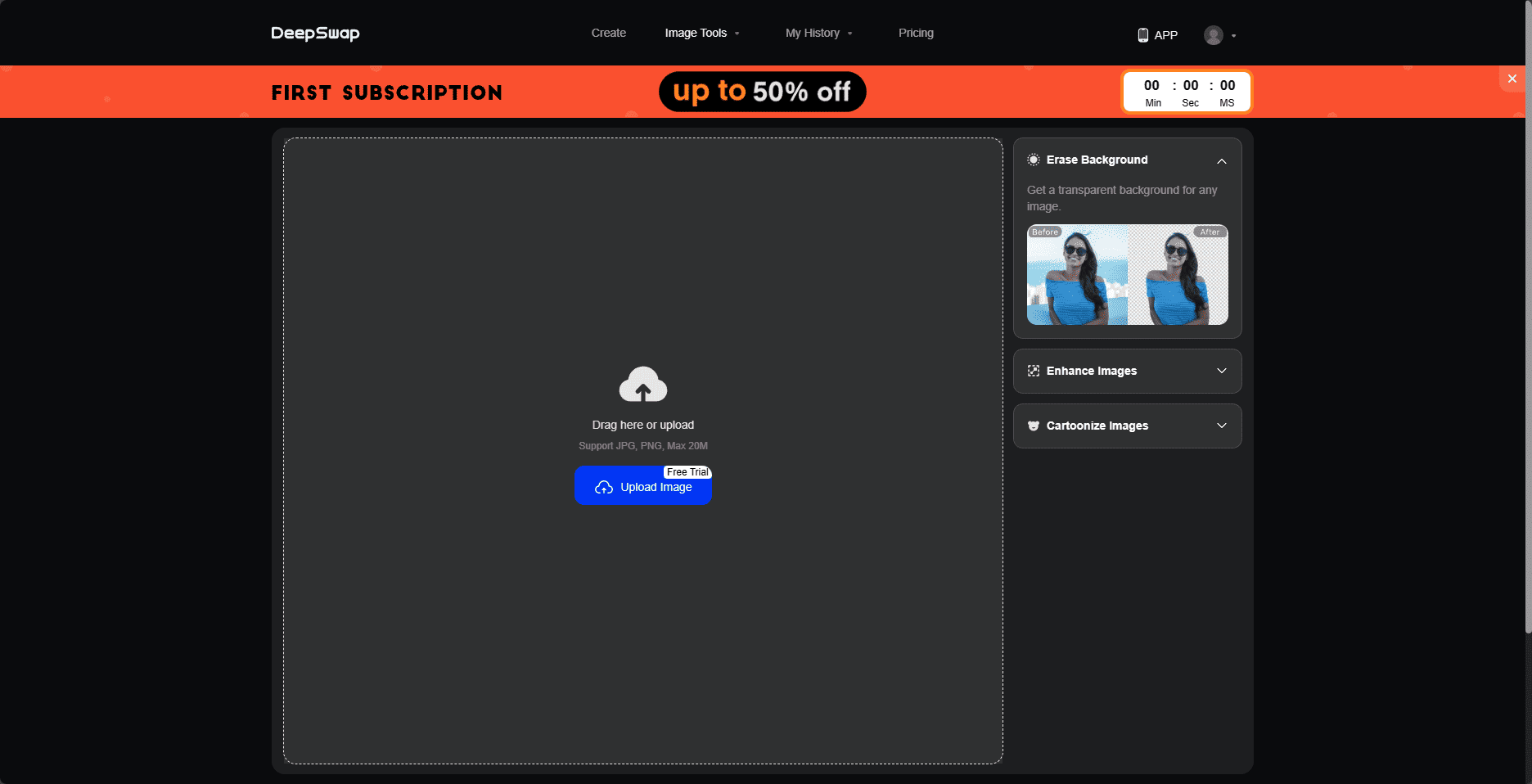Click the Free Trial badge

coord(687,472)
